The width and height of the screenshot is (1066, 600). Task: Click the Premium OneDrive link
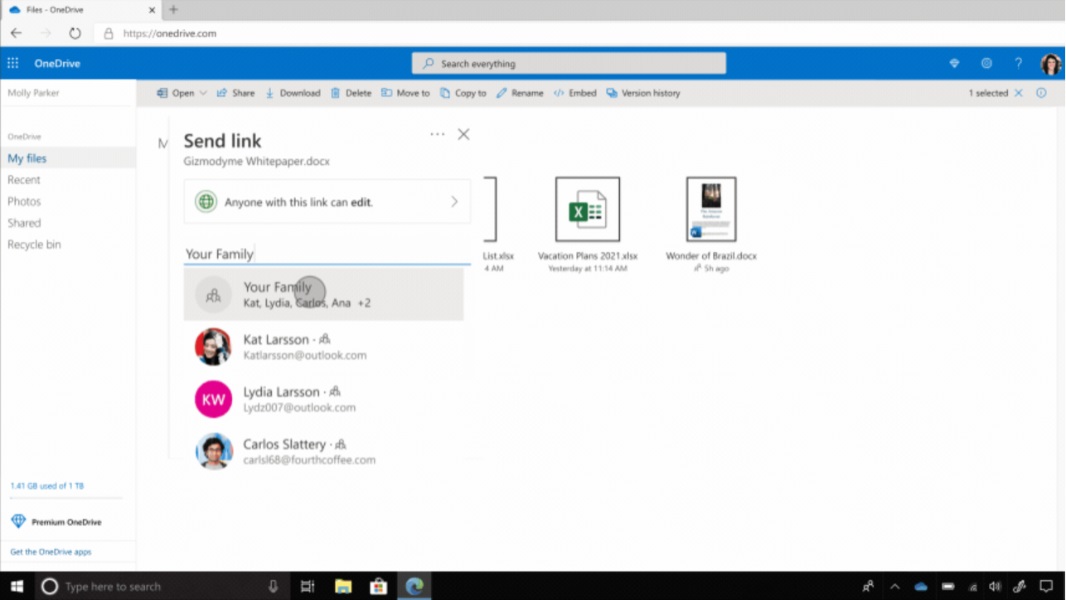tap(56, 522)
